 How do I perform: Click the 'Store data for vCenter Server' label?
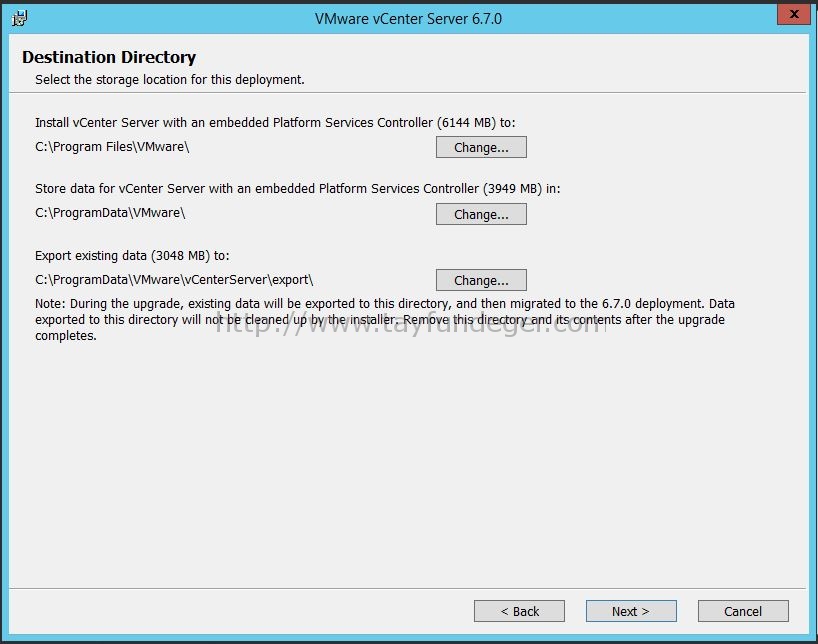297,188
